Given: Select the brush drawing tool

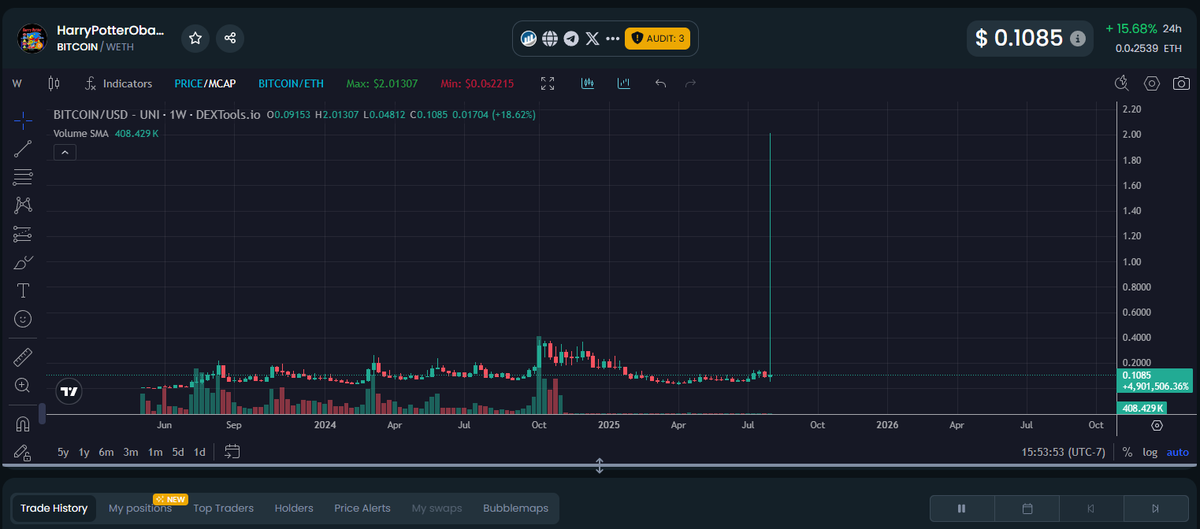Looking at the screenshot, I should click(x=22, y=262).
